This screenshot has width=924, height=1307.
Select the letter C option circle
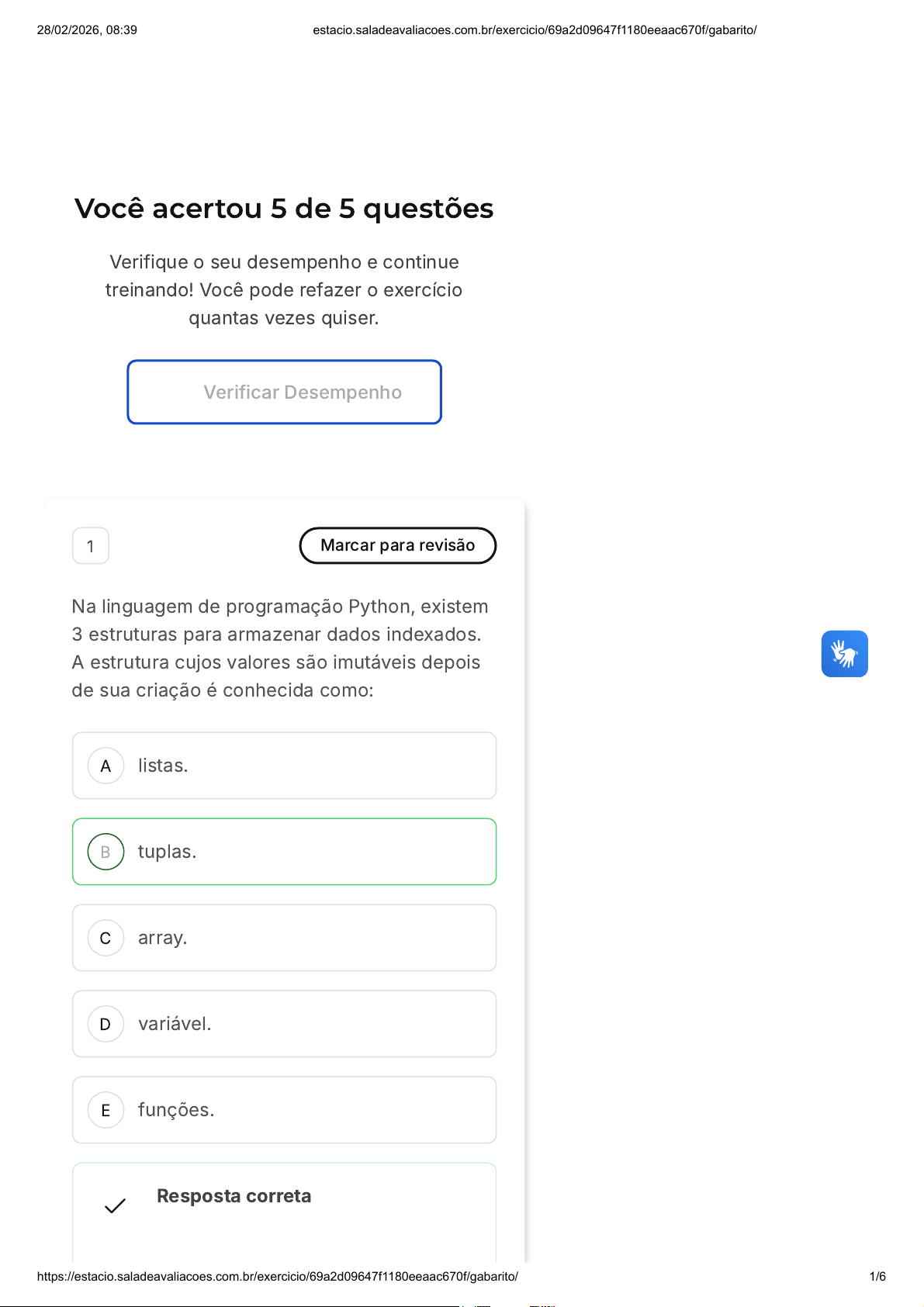point(106,939)
